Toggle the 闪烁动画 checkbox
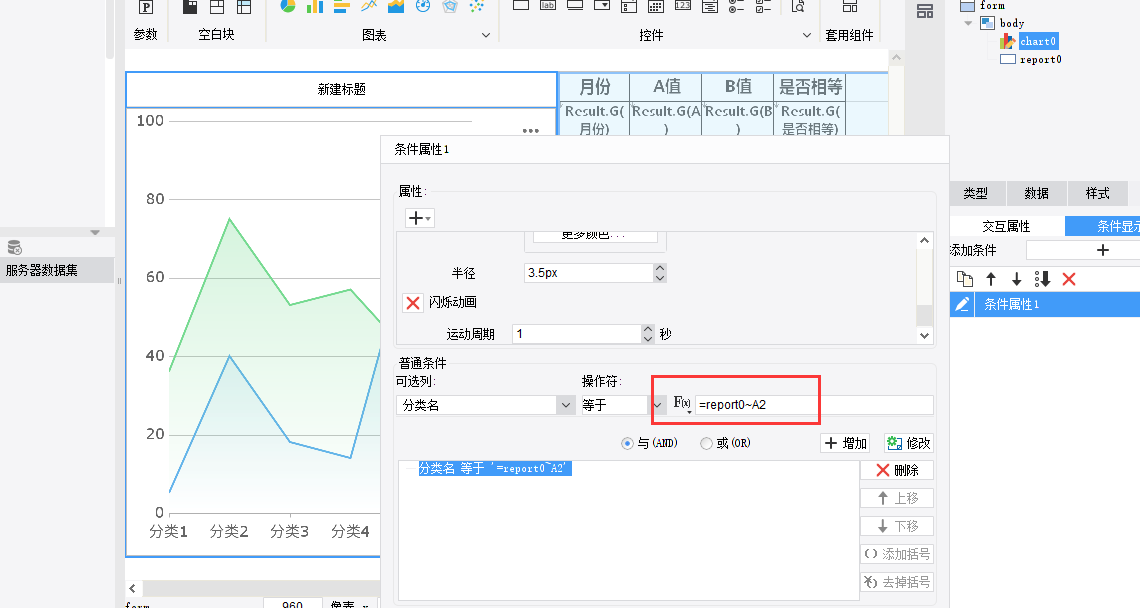1140x608 pixels. [x=413, y=303]
